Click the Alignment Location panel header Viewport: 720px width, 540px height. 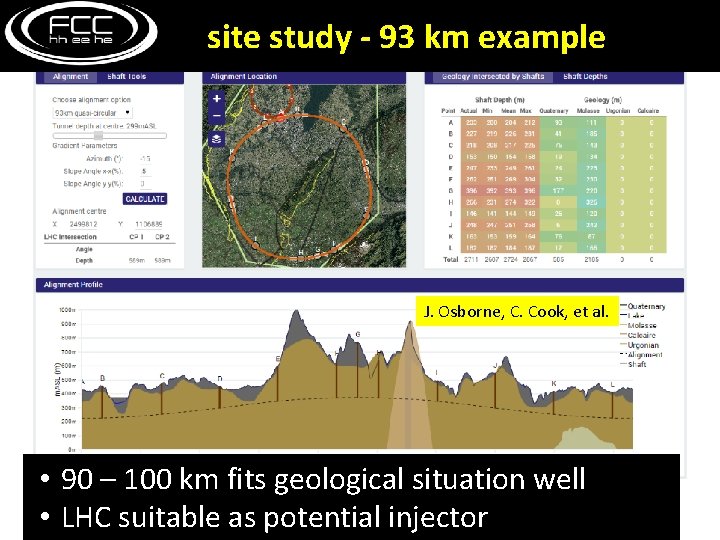[x=304, y=77]
